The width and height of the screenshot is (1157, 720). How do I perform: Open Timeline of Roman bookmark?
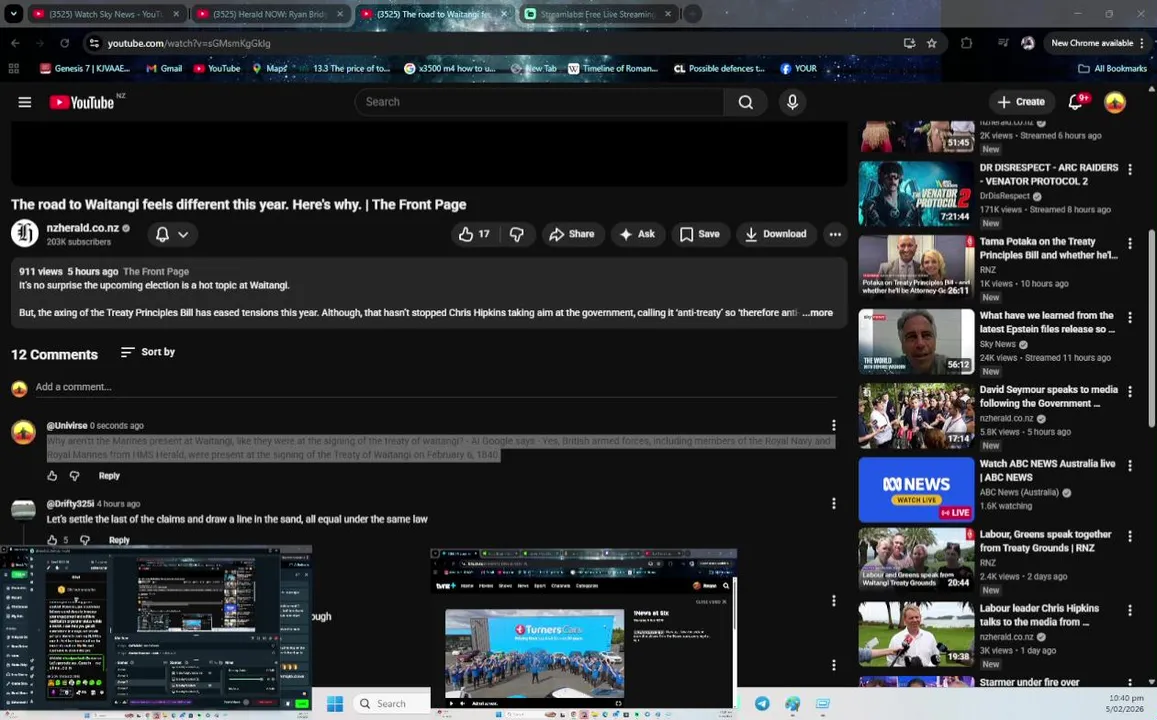click(x=612, y=69)
